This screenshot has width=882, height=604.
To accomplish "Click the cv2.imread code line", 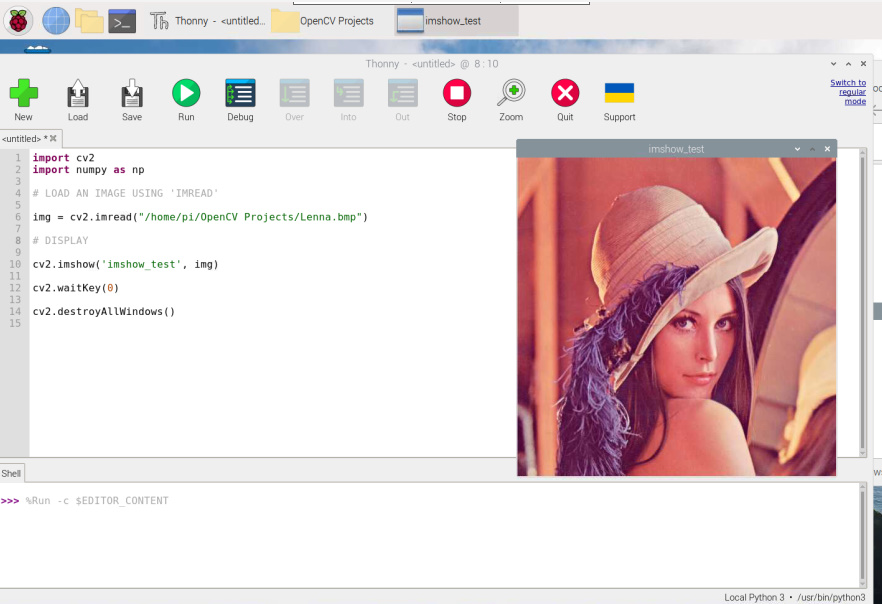I will pos(200,217).
